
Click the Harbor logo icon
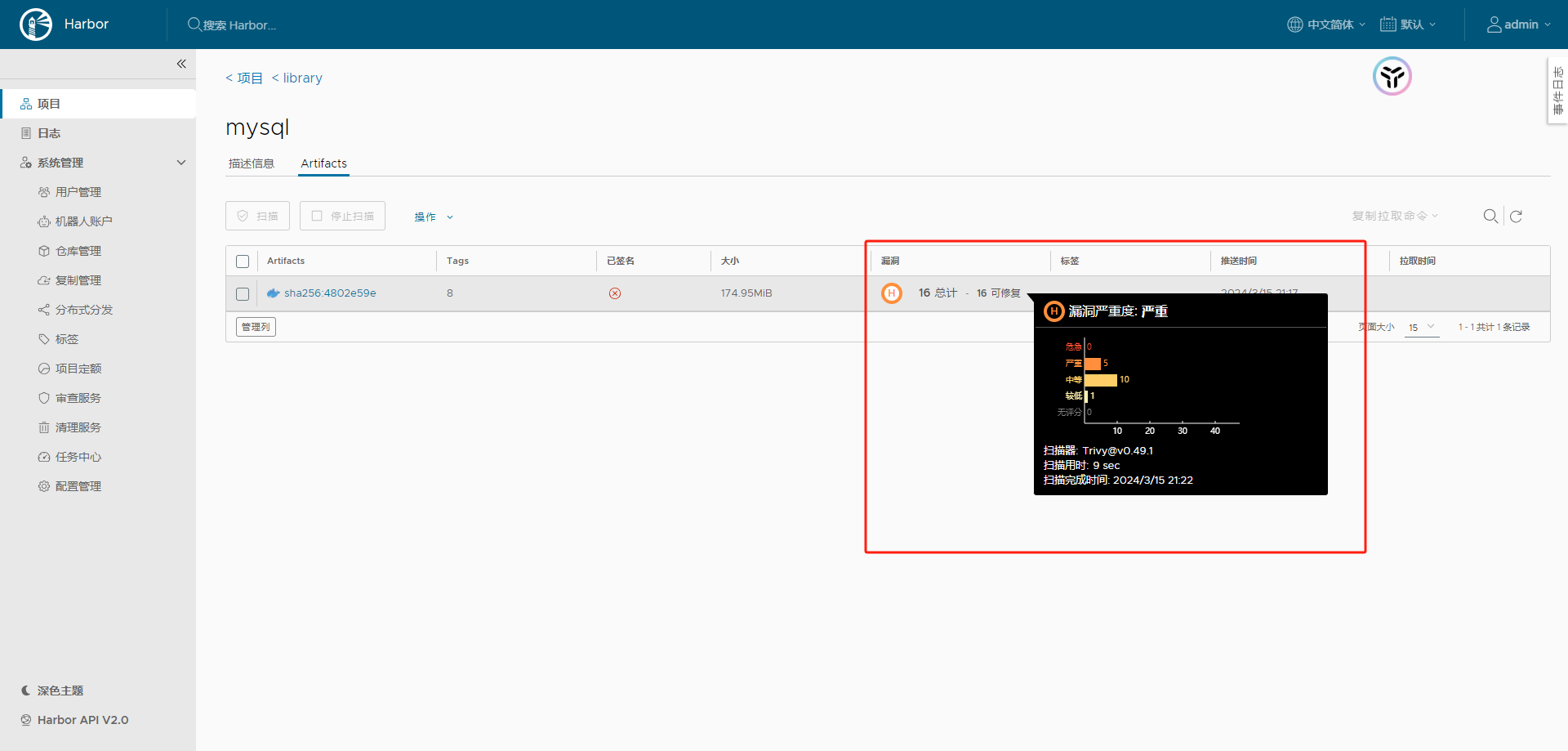(x=36, y=25)
